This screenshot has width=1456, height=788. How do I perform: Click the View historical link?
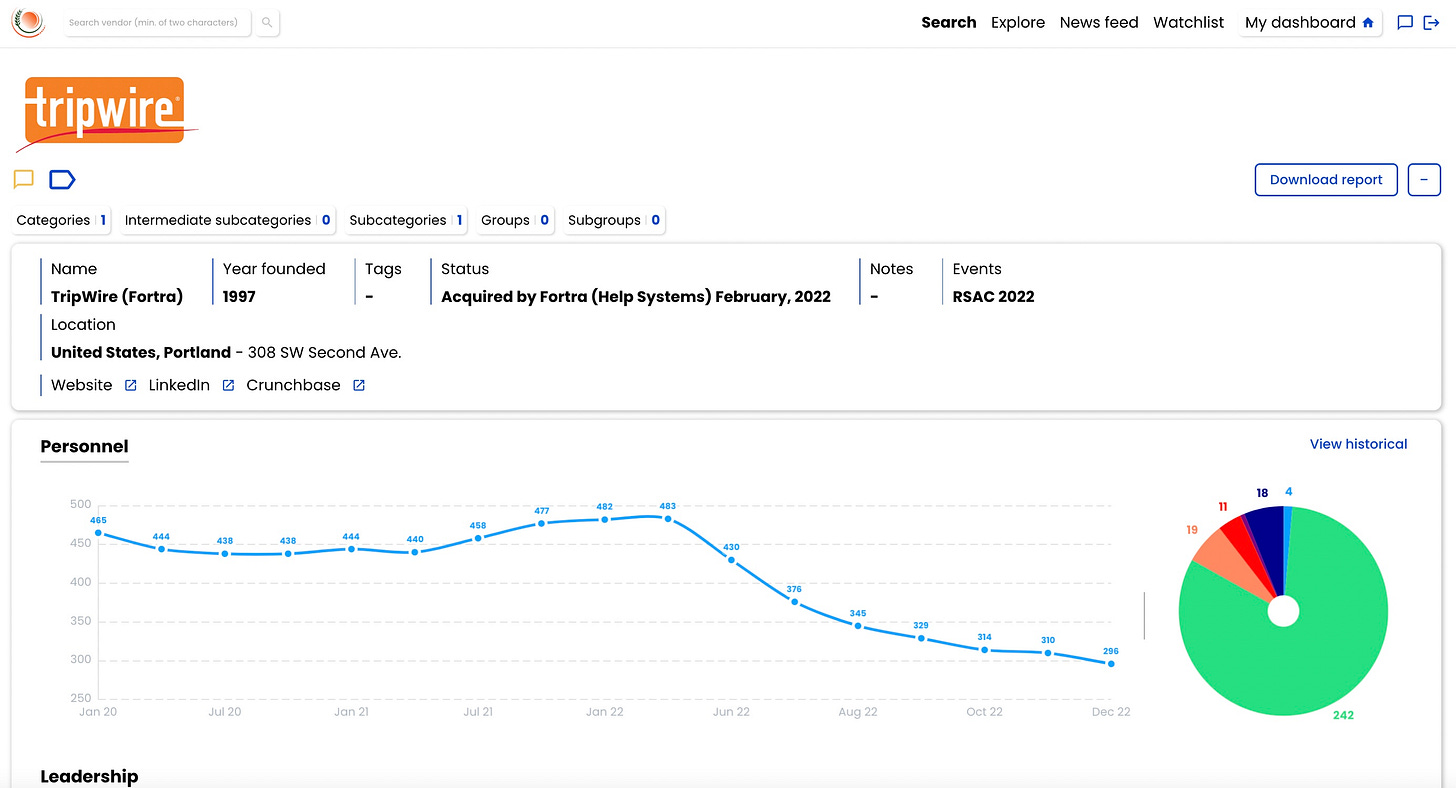pos(1358,444)
